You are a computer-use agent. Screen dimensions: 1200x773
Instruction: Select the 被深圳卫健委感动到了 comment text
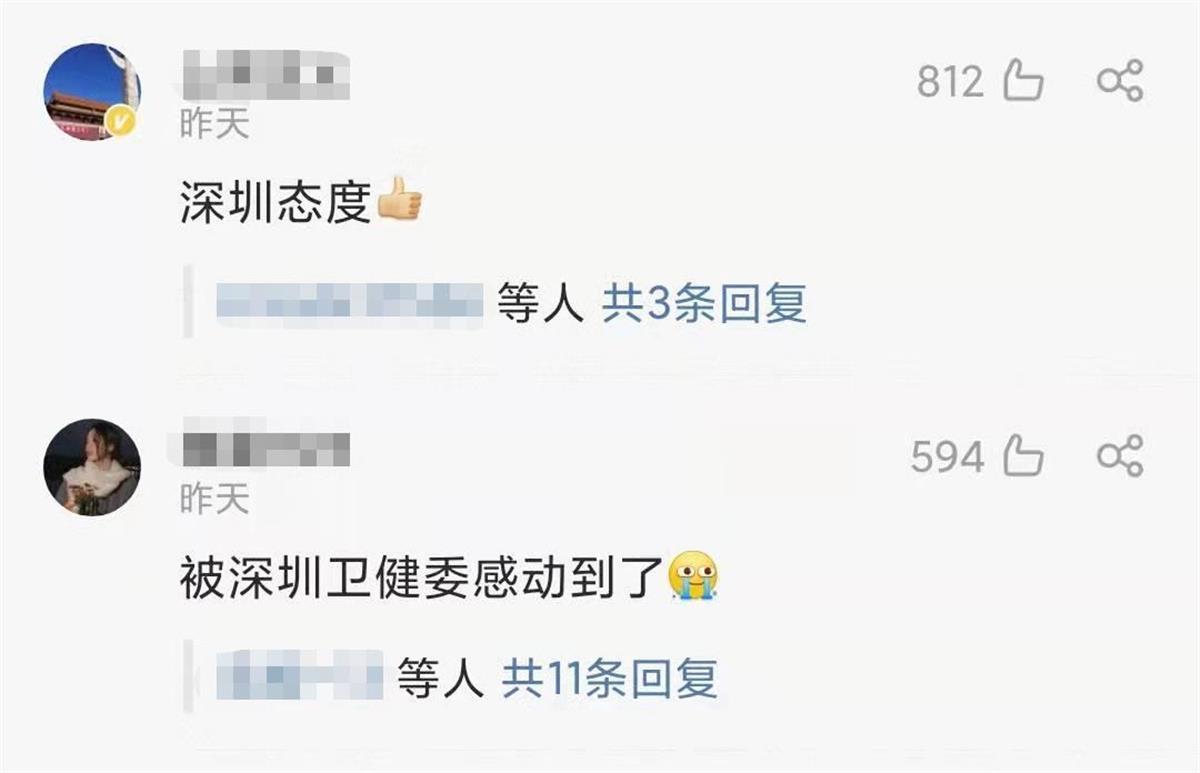(424, 578)
